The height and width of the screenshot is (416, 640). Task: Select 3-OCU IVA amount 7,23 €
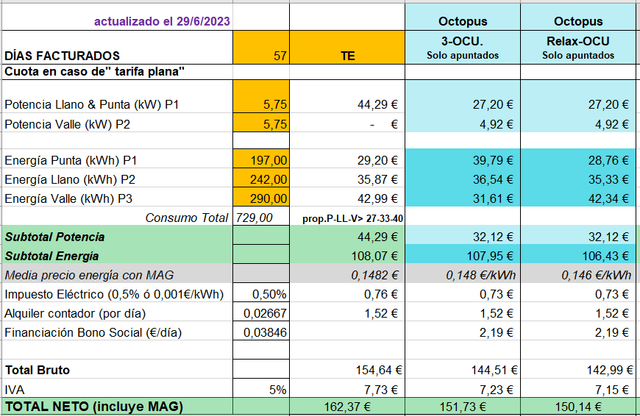(x=463, y=389)
